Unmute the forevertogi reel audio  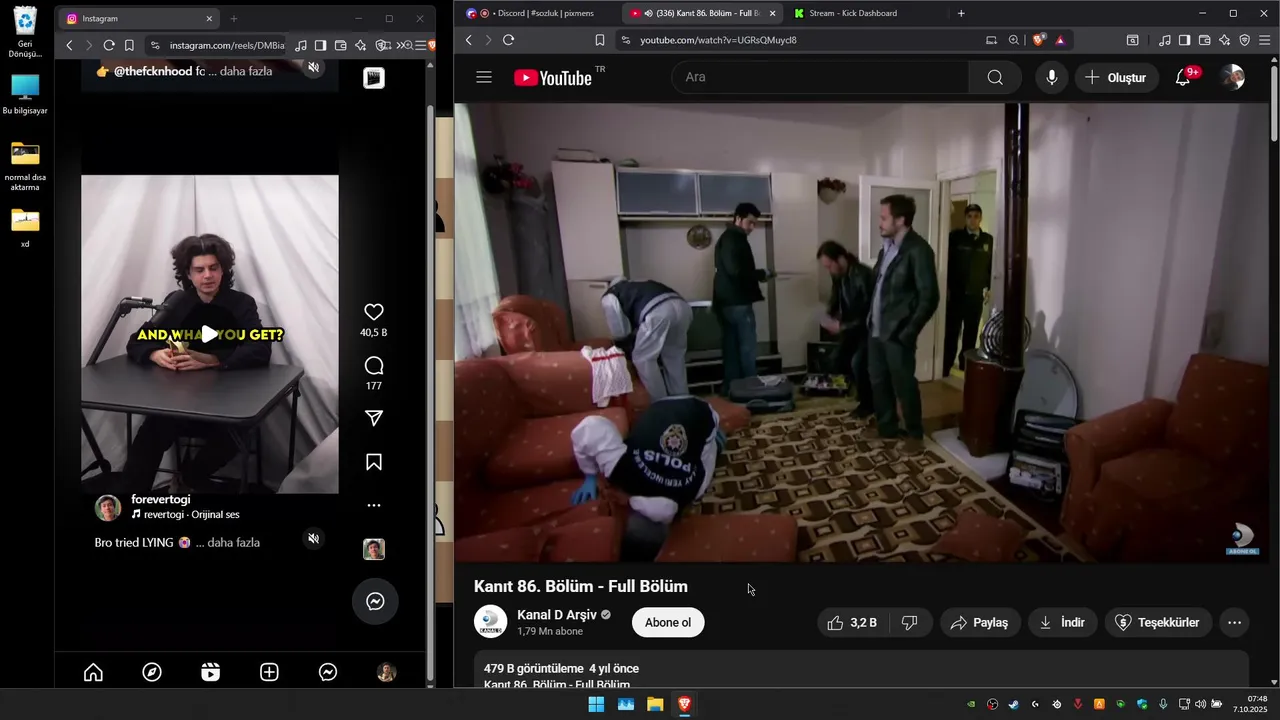(314, 539)
